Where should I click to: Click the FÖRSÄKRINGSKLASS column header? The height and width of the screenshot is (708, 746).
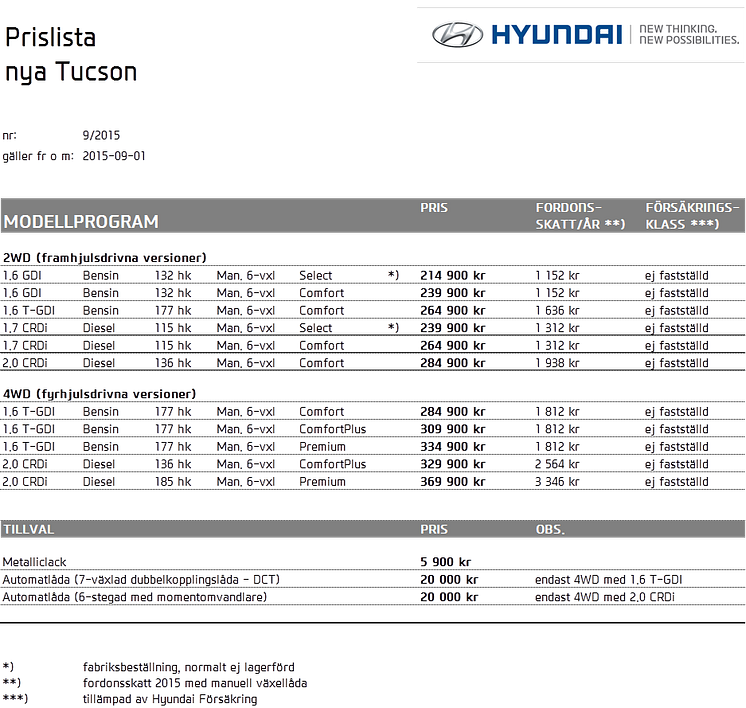[692, 216]
